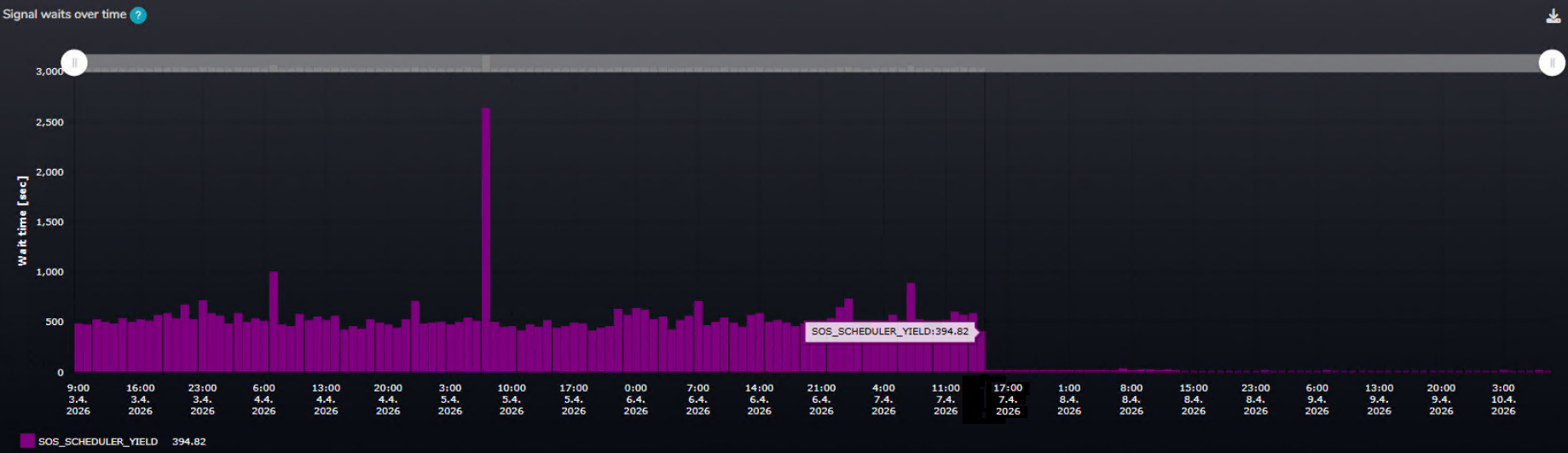Download the chart using the download icon
Screen dimensions: 1568x453
(1554, 16)
